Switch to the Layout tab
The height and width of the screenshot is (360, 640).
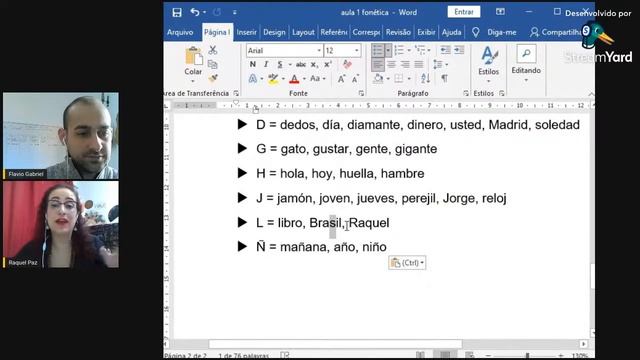click(x=303, y=32)
